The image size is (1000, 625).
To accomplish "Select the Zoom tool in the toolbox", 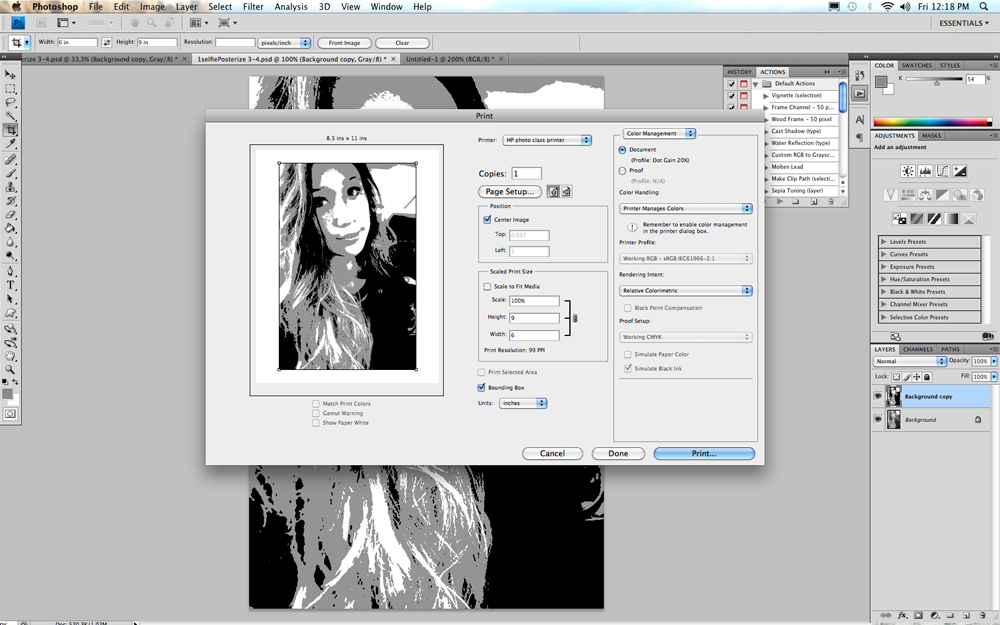I will [10, 369].
